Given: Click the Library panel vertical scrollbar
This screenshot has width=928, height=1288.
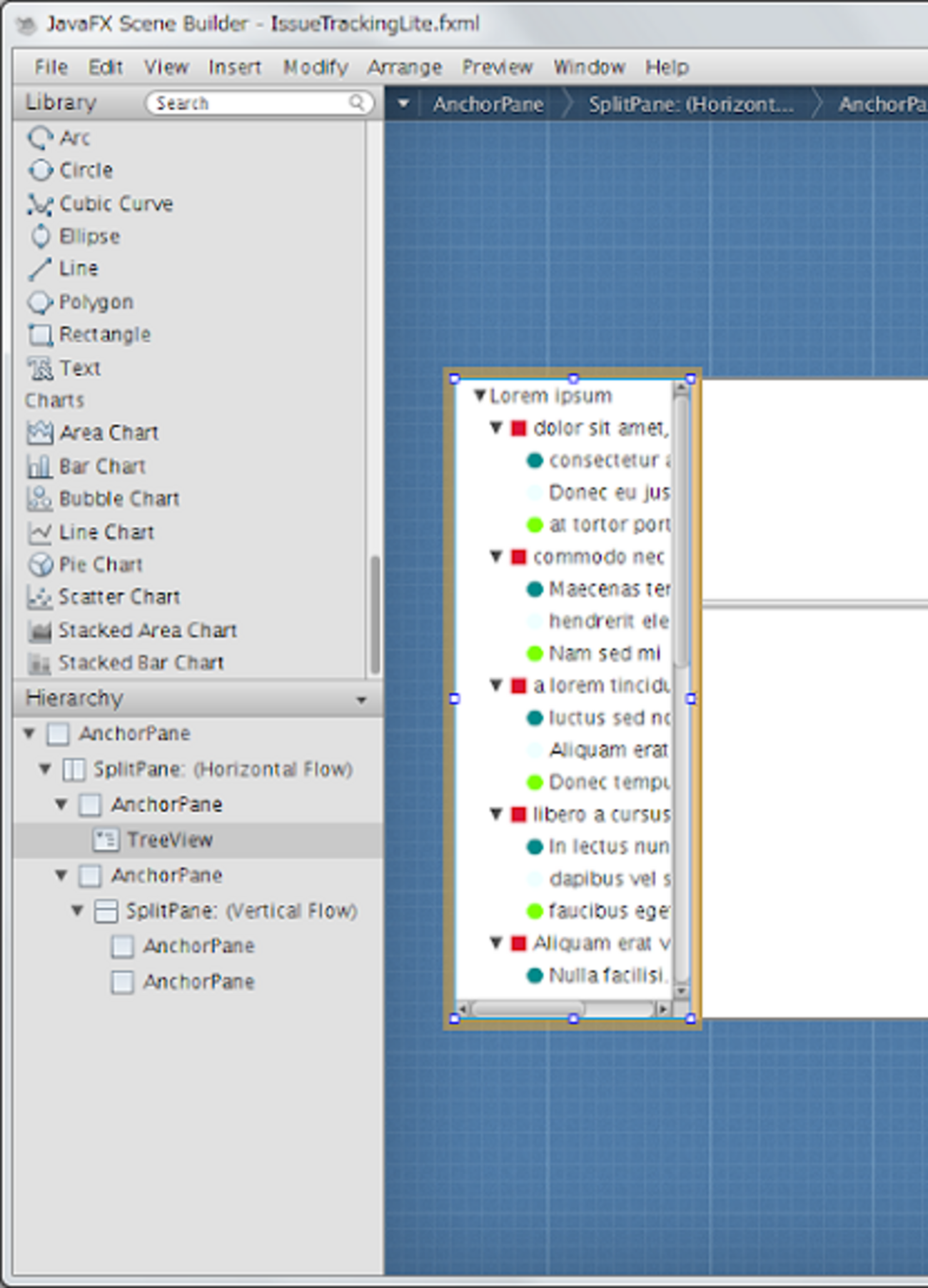Looking at the screenshot, I should click(374, 614).
